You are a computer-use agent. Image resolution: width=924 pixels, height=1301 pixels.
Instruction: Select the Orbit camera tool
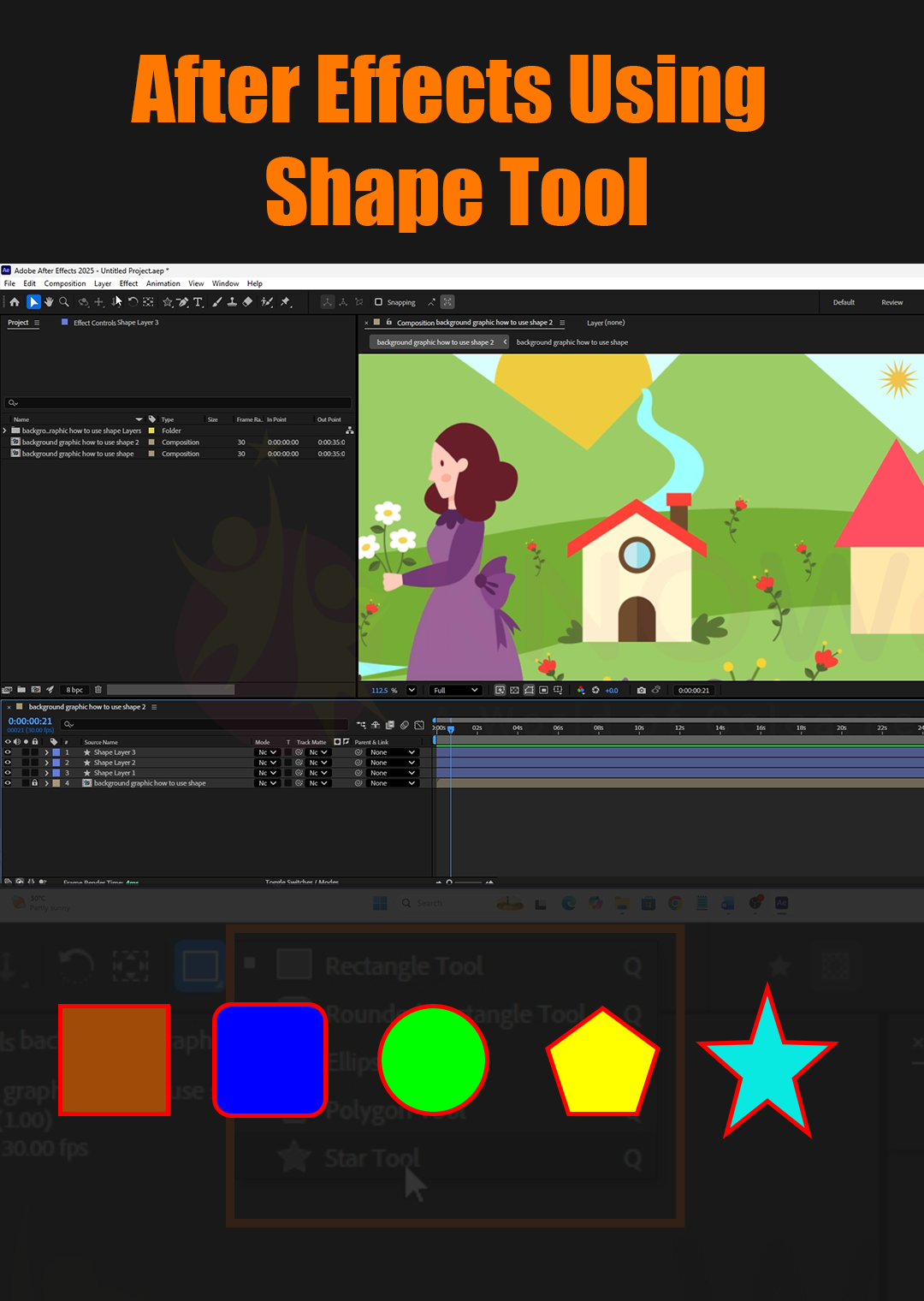pyautogui.click(x=84, y=302)
